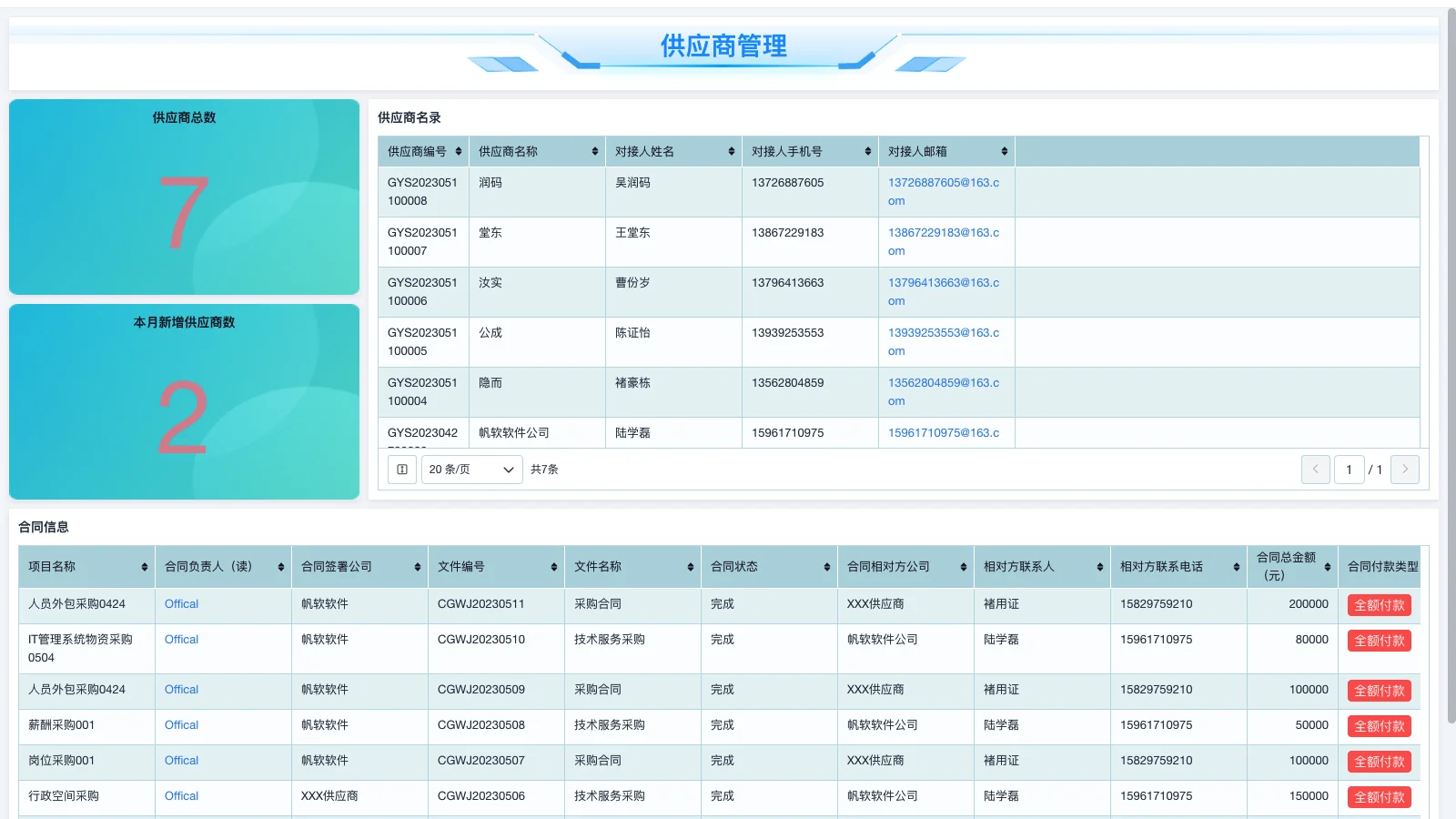Select supplier name 润码 cell

537,192
